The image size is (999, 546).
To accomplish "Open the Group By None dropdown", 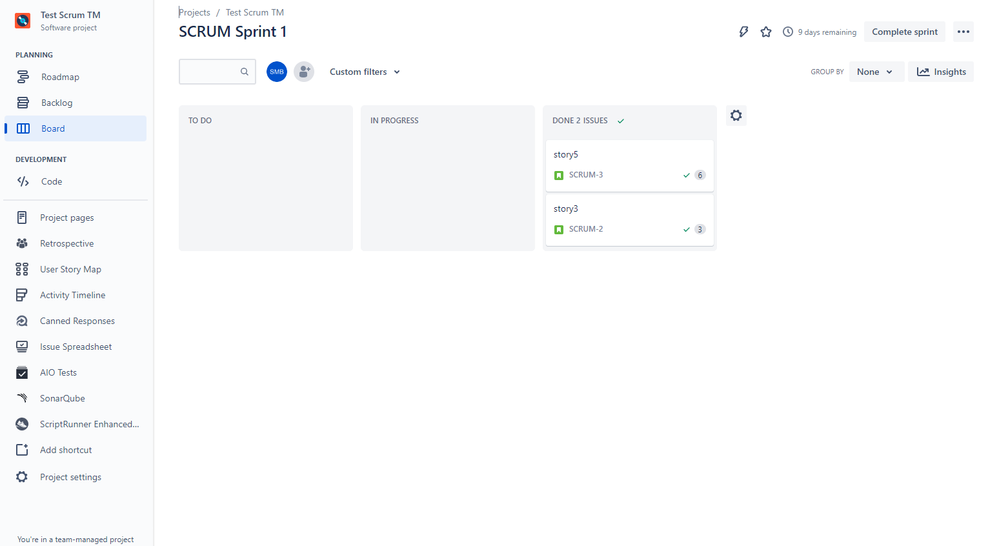I will pos(876,72).
